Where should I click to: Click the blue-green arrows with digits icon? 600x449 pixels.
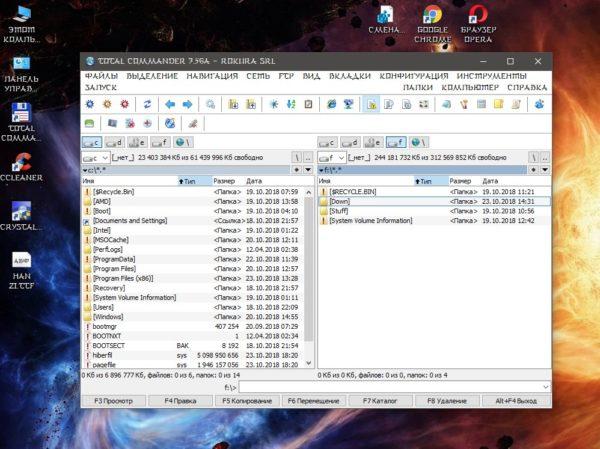pyautogui.click(x=291, y=104)
